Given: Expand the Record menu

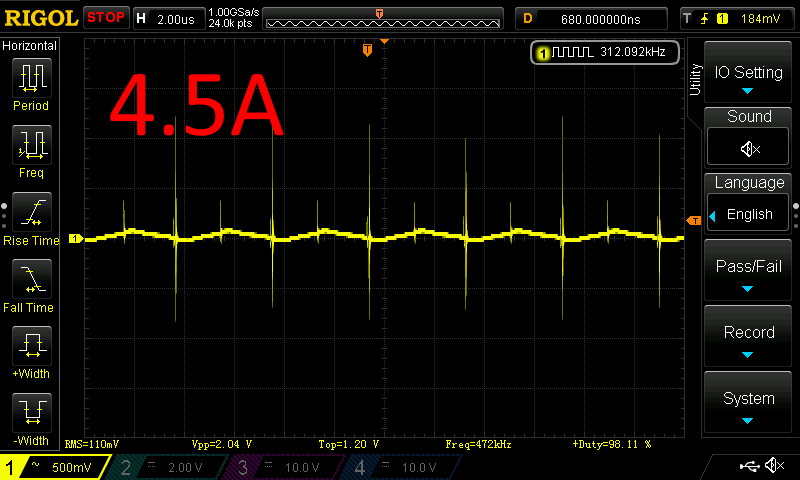Looking at the screenshot, I should [748, 337].
